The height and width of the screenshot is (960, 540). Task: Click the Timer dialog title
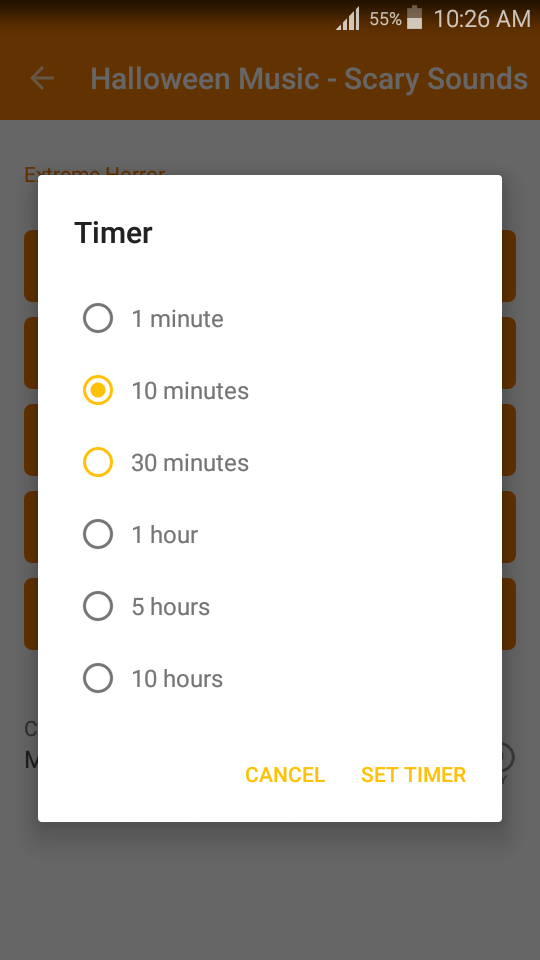pyautogui.click(x=113, y=233)
